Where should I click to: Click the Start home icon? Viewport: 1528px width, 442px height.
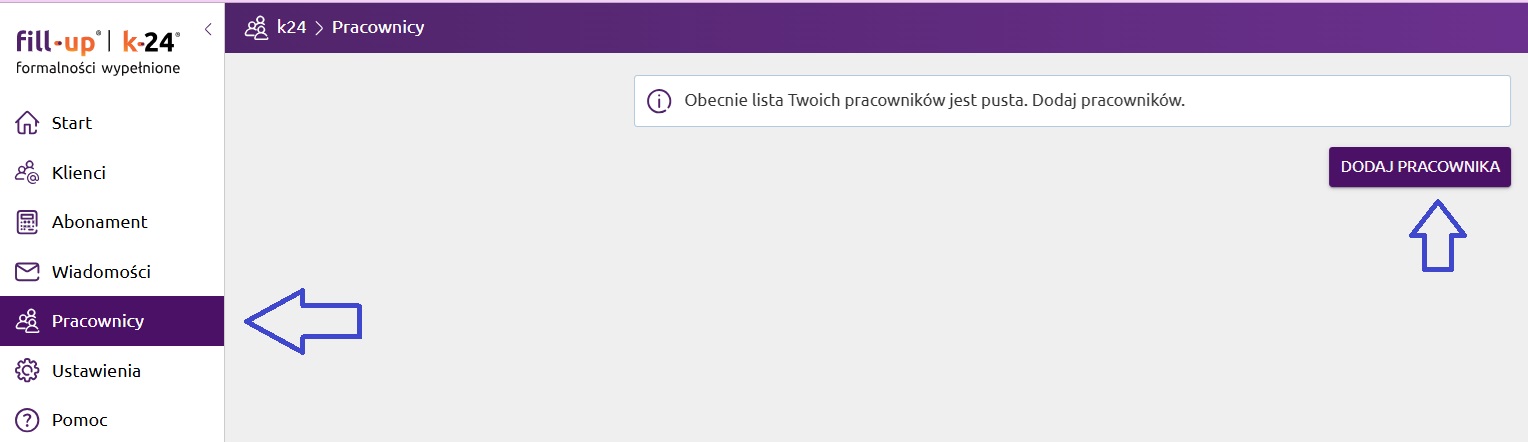coord(27,123)
